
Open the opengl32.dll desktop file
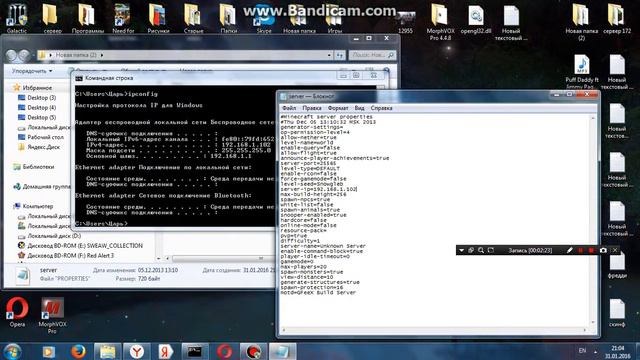(476, 18)
